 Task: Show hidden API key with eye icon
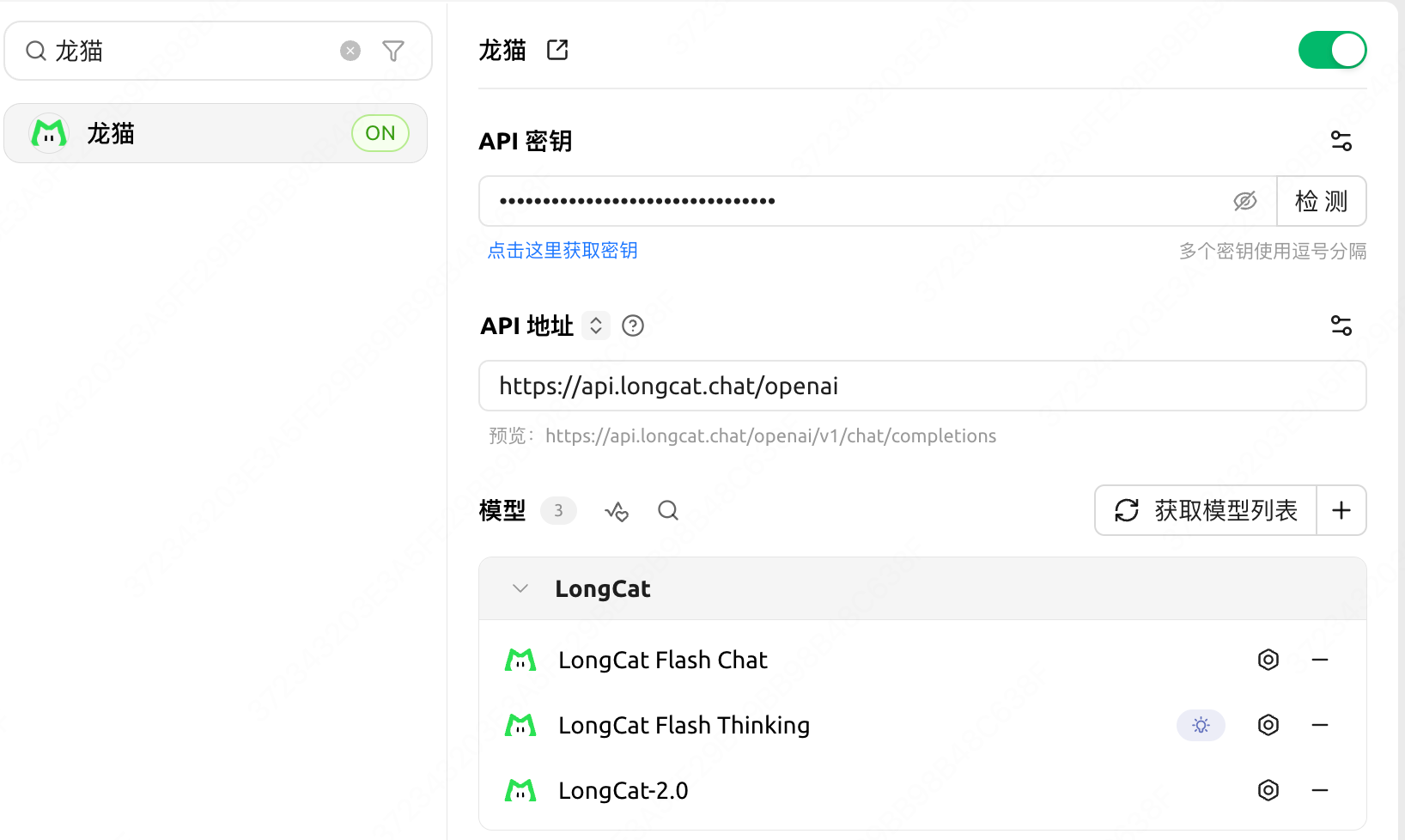point(1245,201)
